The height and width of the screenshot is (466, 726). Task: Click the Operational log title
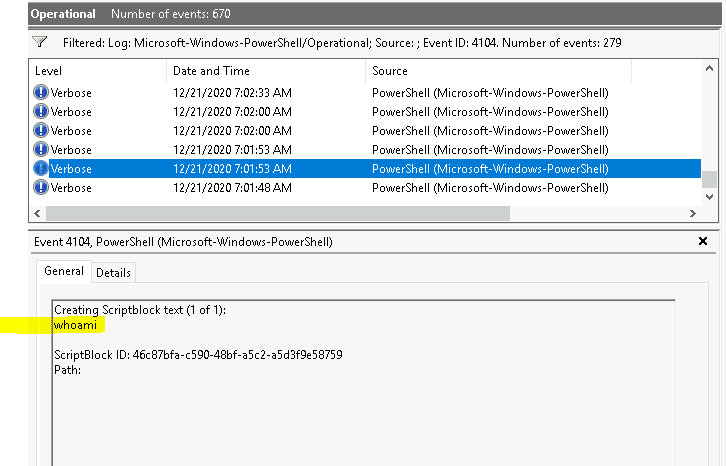click(x=63, y=14)
